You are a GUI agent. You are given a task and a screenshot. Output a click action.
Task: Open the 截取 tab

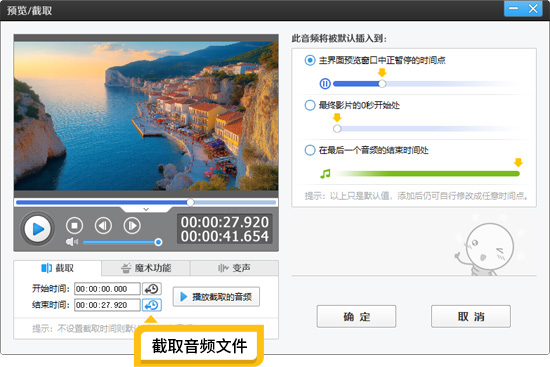pos(58,268)
